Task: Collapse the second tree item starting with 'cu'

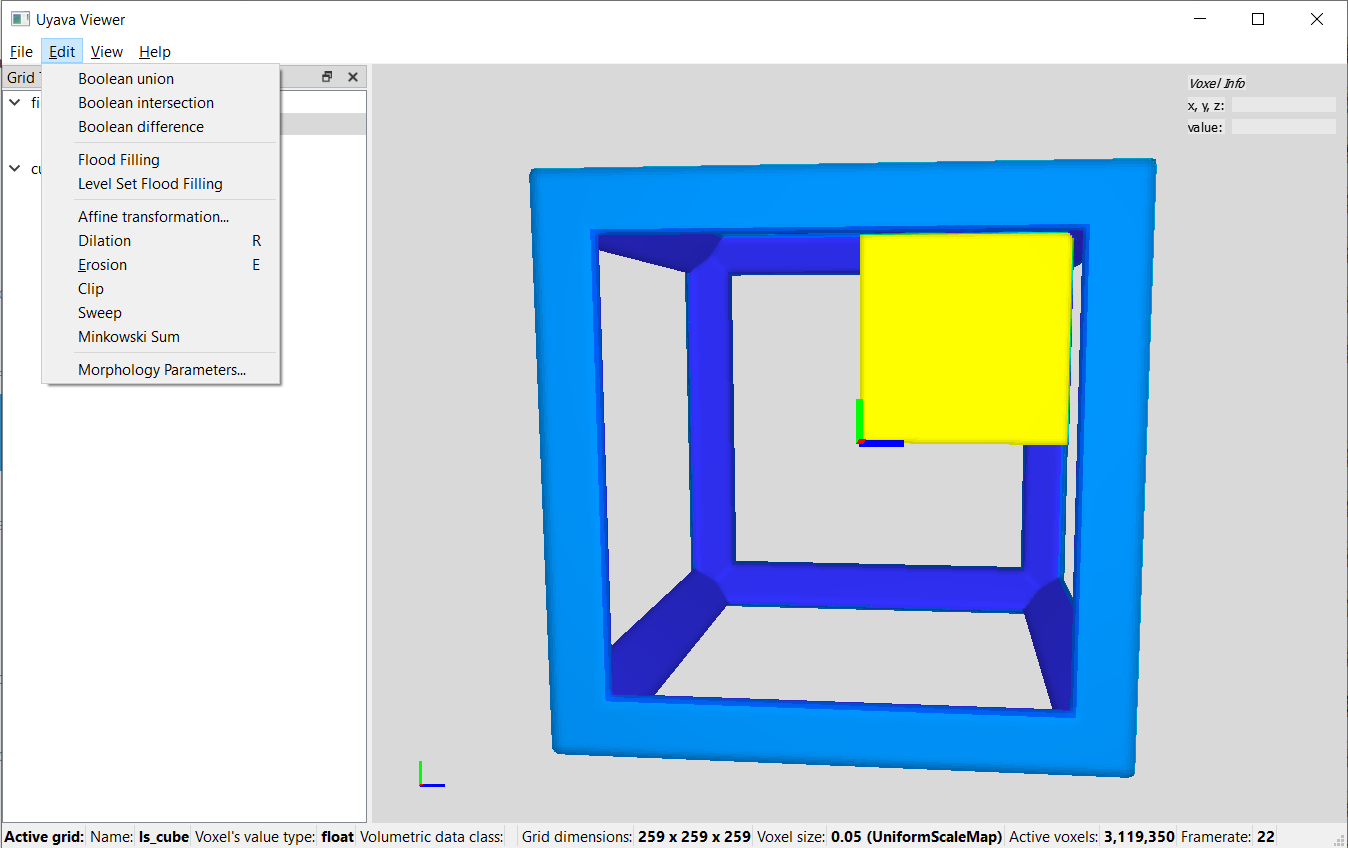Action: 15,168
